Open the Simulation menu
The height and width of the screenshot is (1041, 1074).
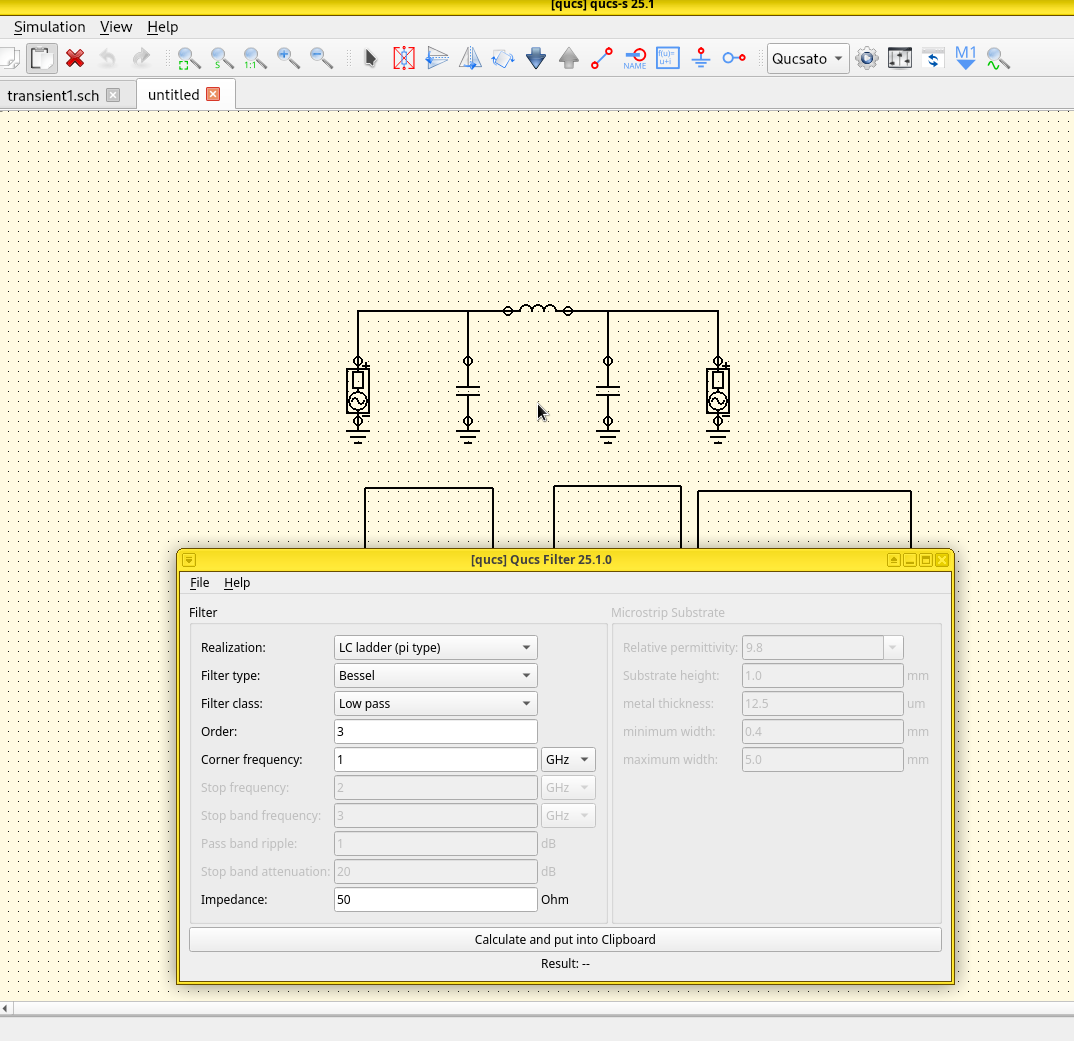(49, 27)
